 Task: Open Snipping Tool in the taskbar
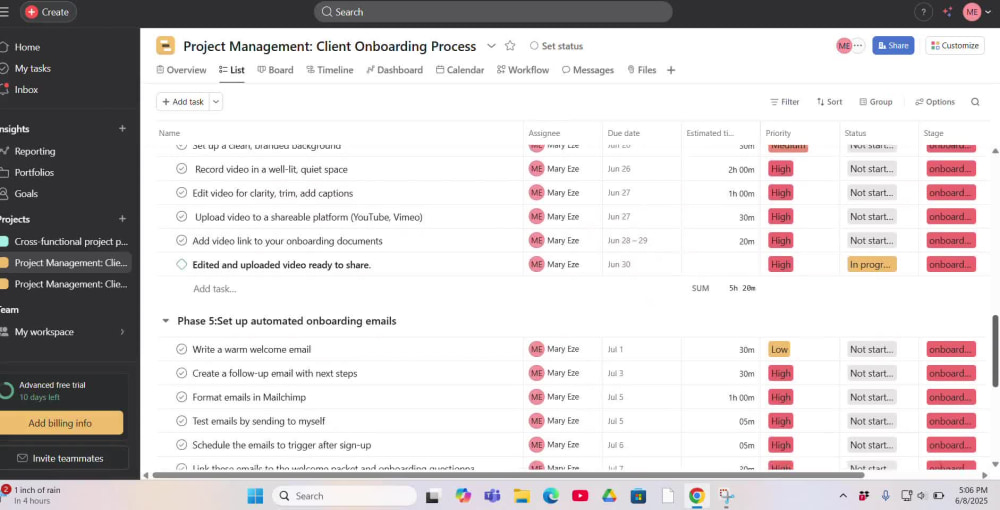pos(726,496)
